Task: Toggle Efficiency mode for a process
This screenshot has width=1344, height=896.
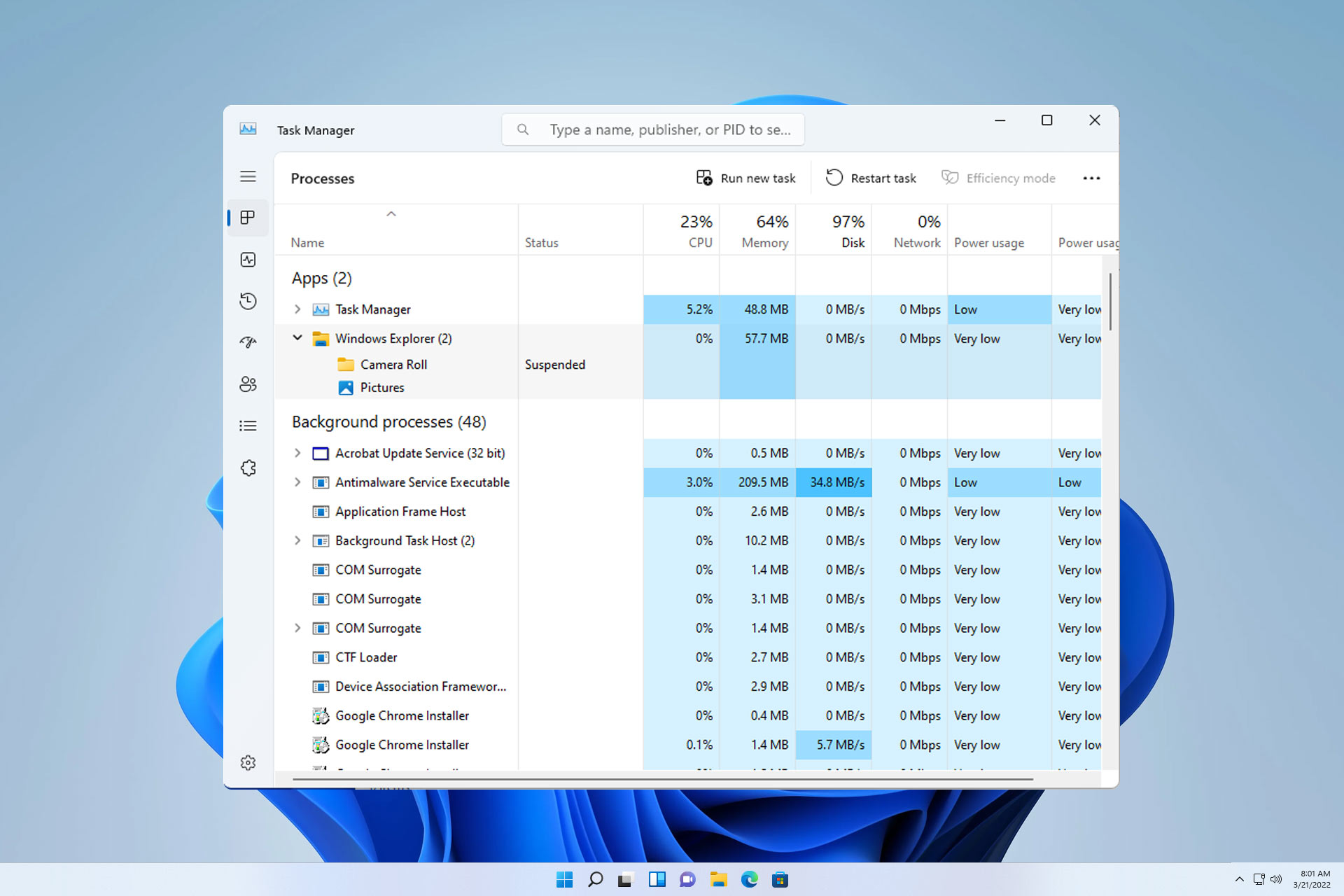Action: (999, 178)
